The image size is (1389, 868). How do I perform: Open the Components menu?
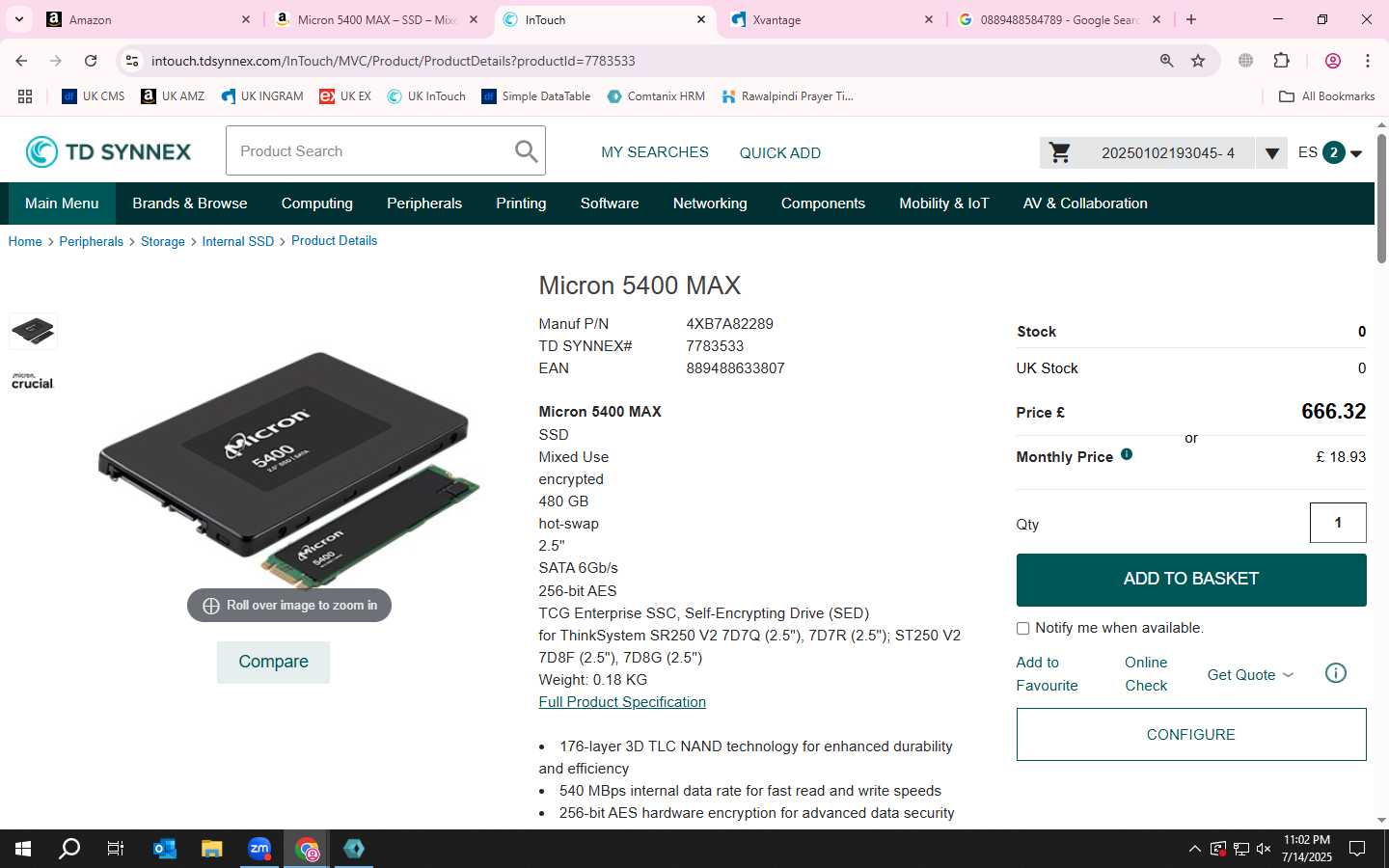(x=823, y=203)
